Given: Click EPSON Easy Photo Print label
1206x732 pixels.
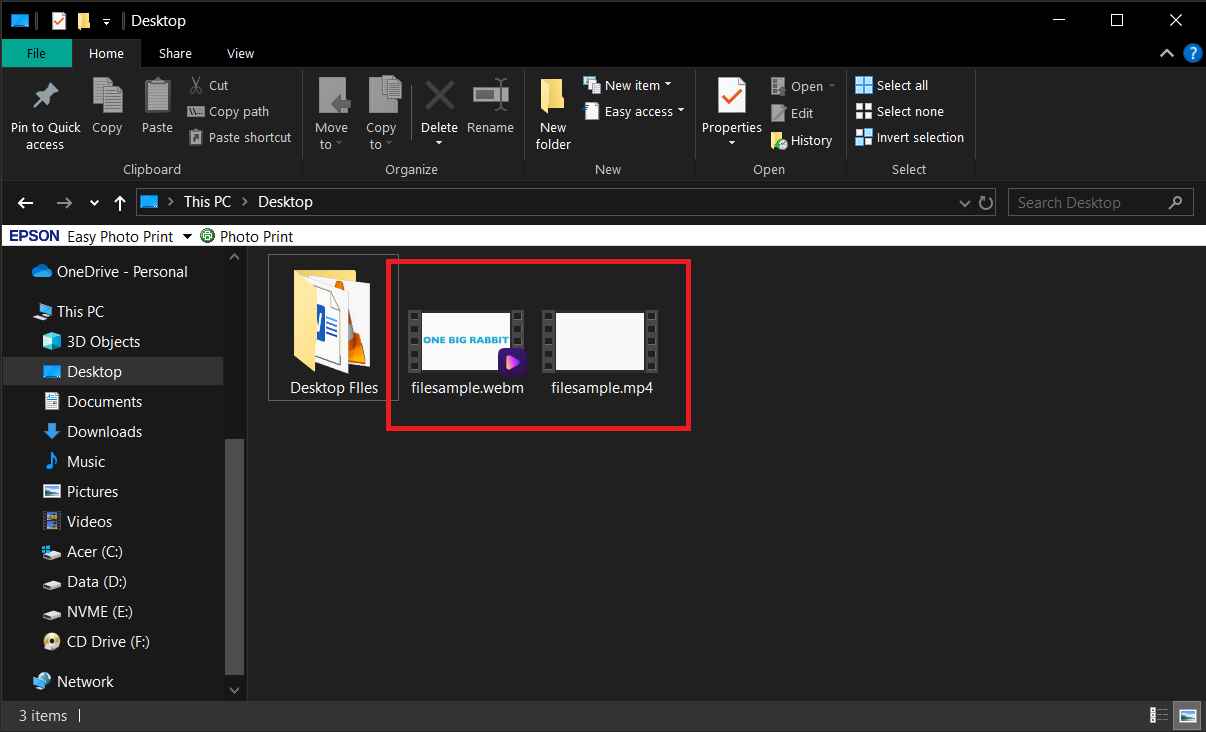Looking at the screenshot, I should point(90,237).
